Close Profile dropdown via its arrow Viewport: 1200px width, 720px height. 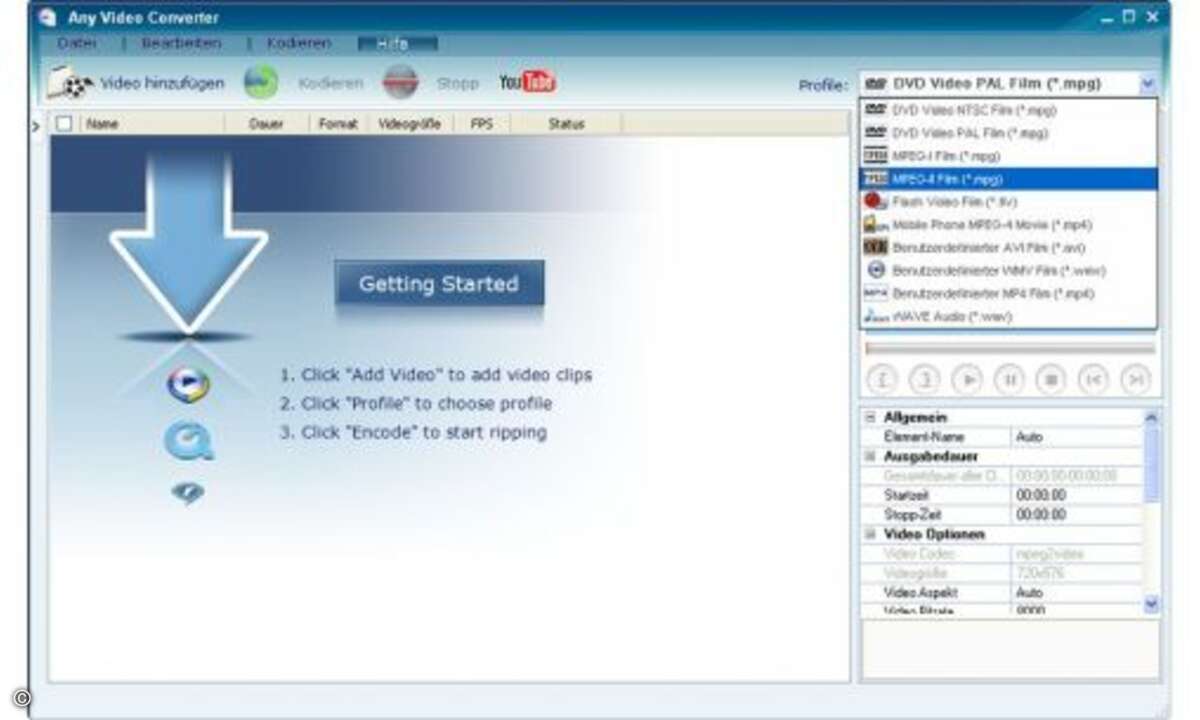click(1147, 85)
